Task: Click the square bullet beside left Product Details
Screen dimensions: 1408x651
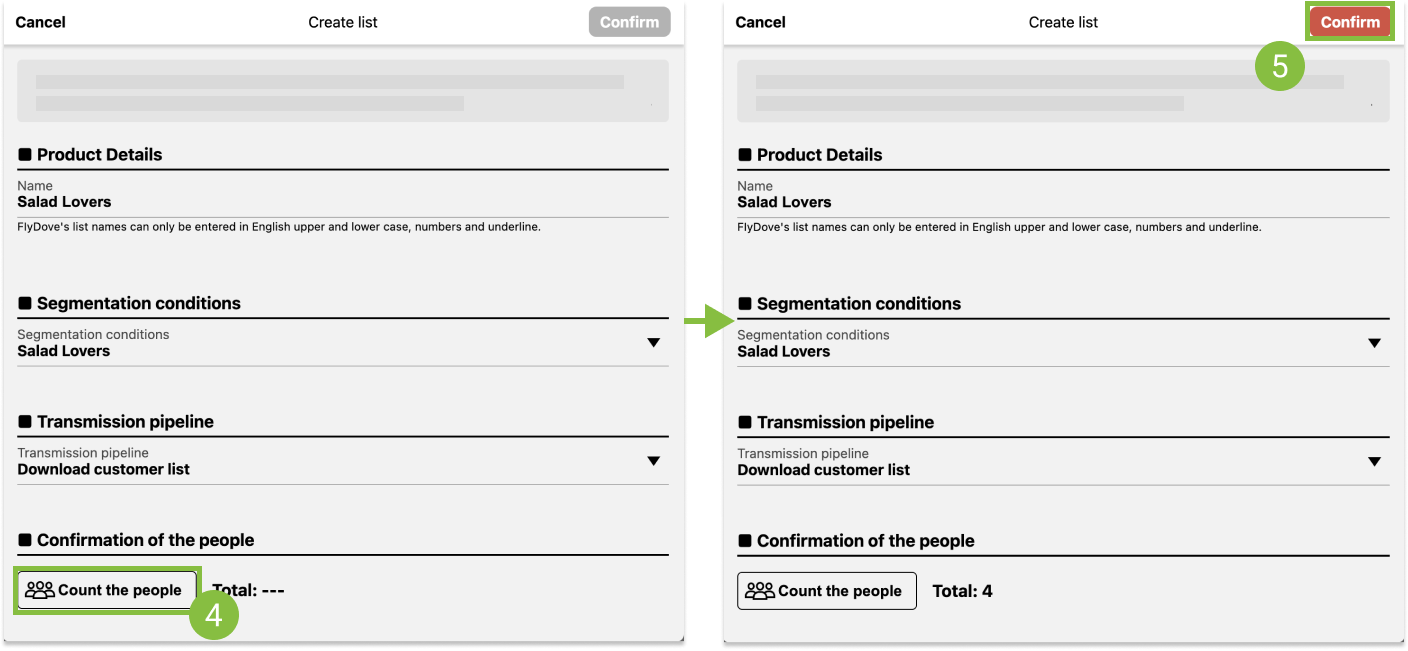Action: coord(25,155)
